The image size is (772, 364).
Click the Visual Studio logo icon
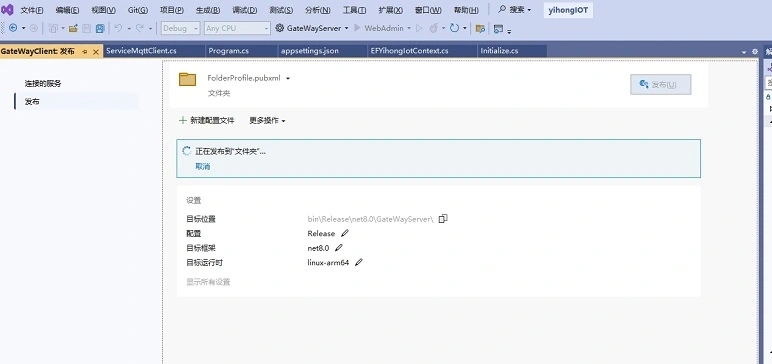click(x=7, y=10)
